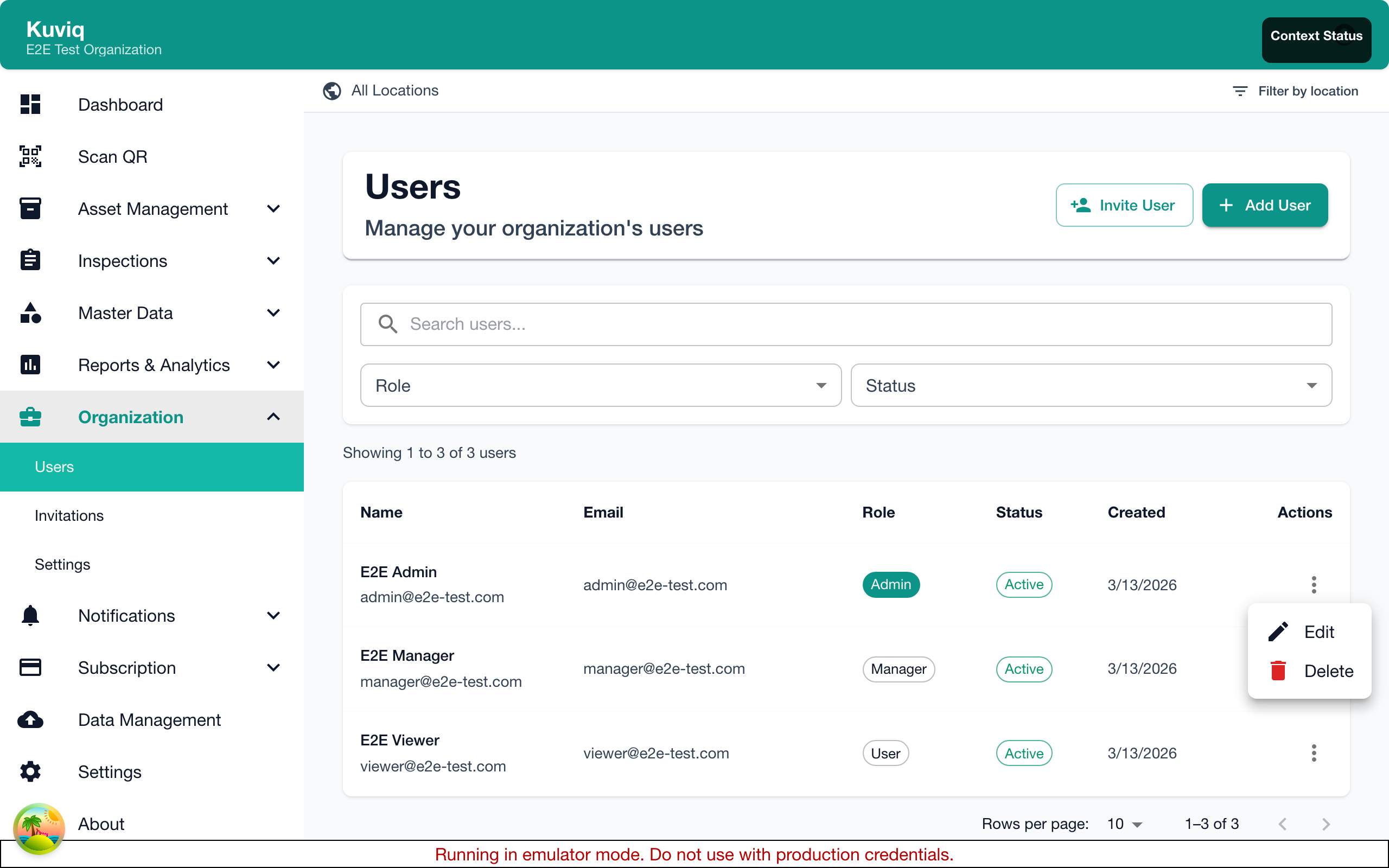
Task: Click the All Locations globe icon
Action: pos(332,91)
